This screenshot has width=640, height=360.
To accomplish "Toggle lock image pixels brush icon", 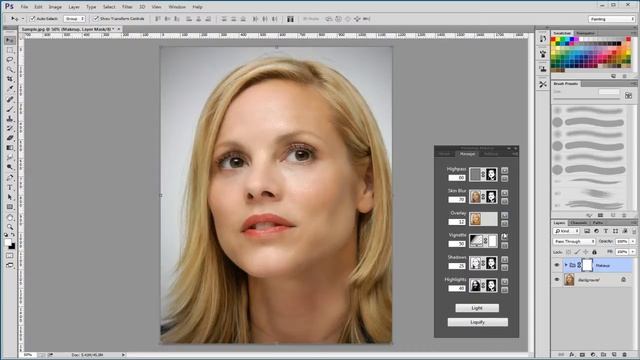I will tap(577, 252).
